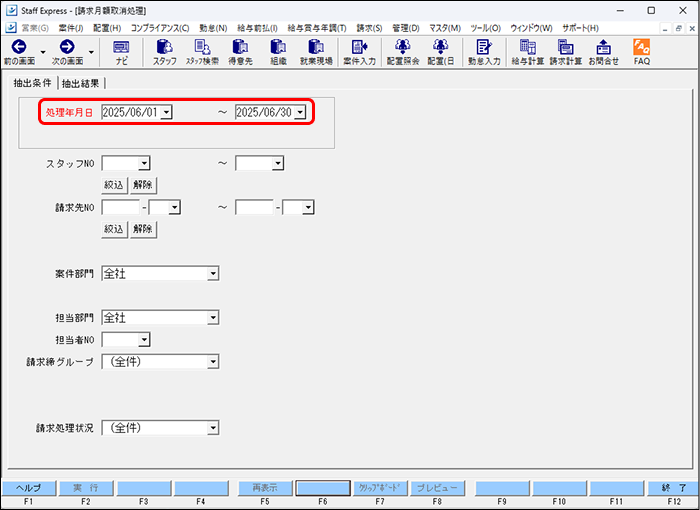Open the コンプライアンス(C) menu
Viewport: 700px width, 510px height.
tap(160, 28)
